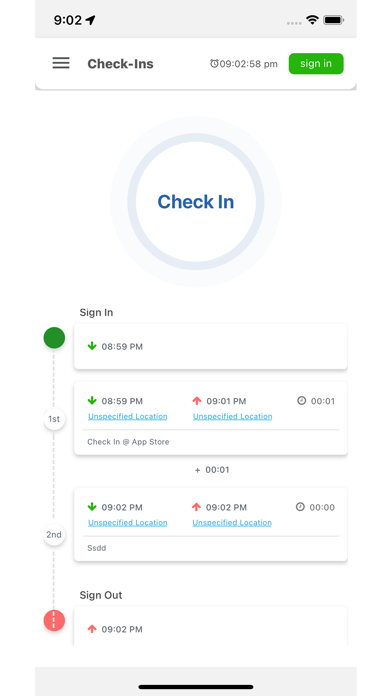The width and height of the screenshot is (392, 696).
Task: Open 2nd check-in's departure Unspecified Location link
Action: [232, 522]
